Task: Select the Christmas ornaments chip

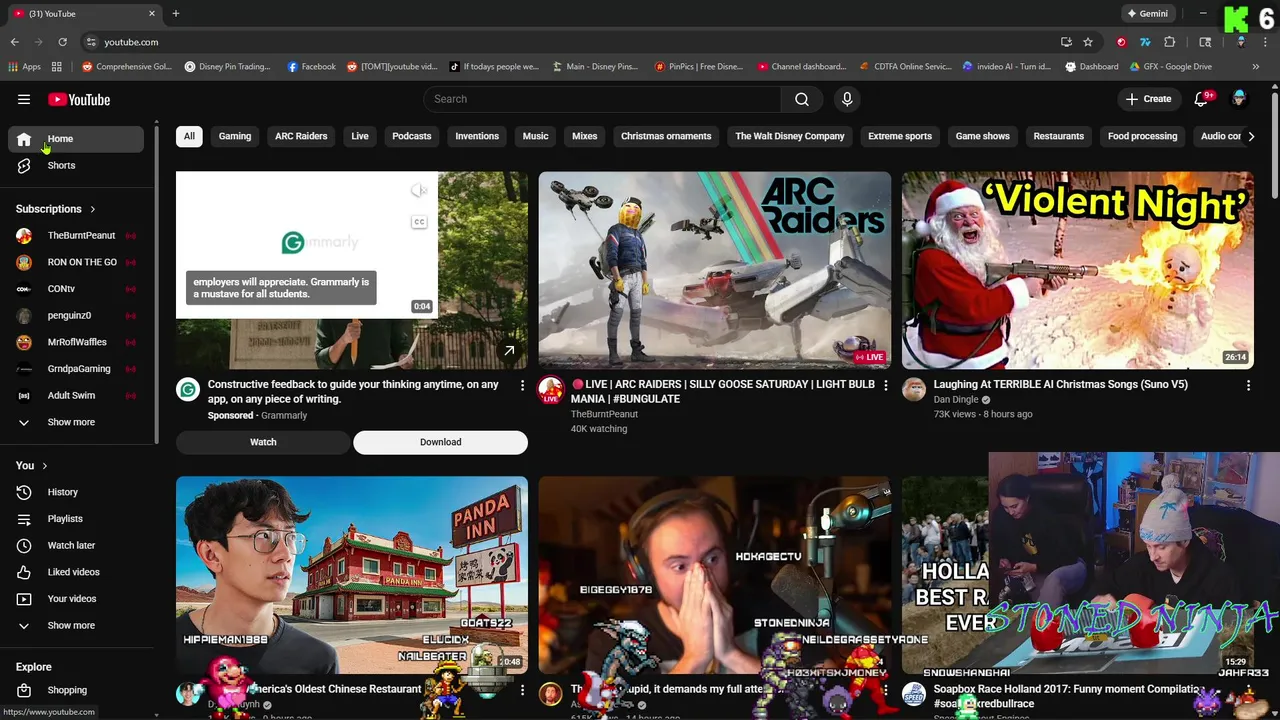Action: pyautogui.click(x=666, y=136)
